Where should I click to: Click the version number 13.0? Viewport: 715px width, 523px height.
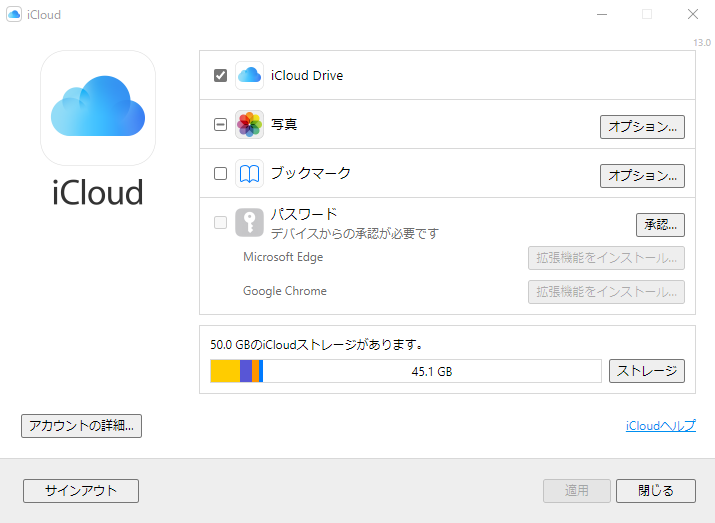[x=702, y=43]
